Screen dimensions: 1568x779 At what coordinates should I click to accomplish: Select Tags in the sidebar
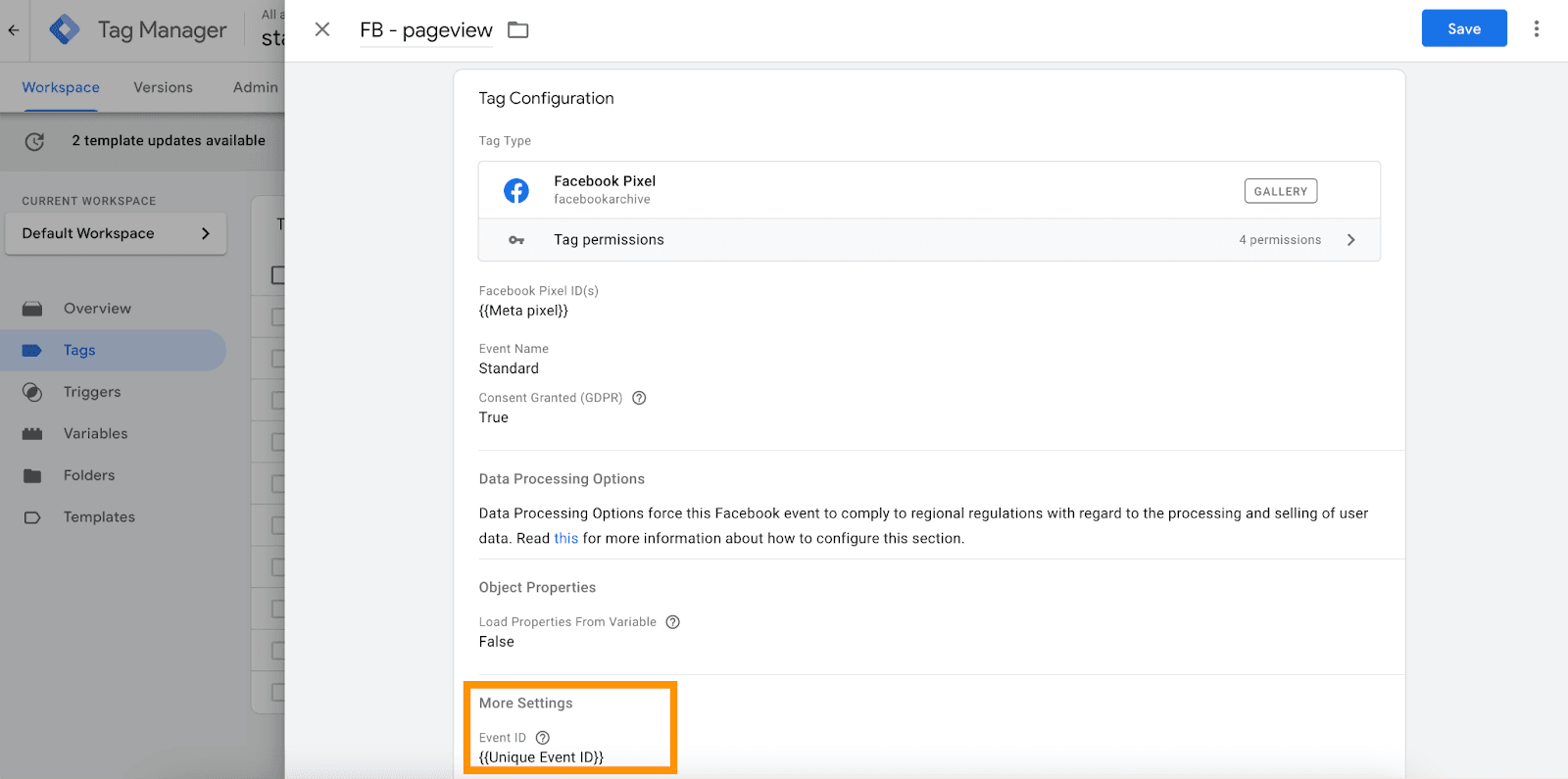pos(79,351)
